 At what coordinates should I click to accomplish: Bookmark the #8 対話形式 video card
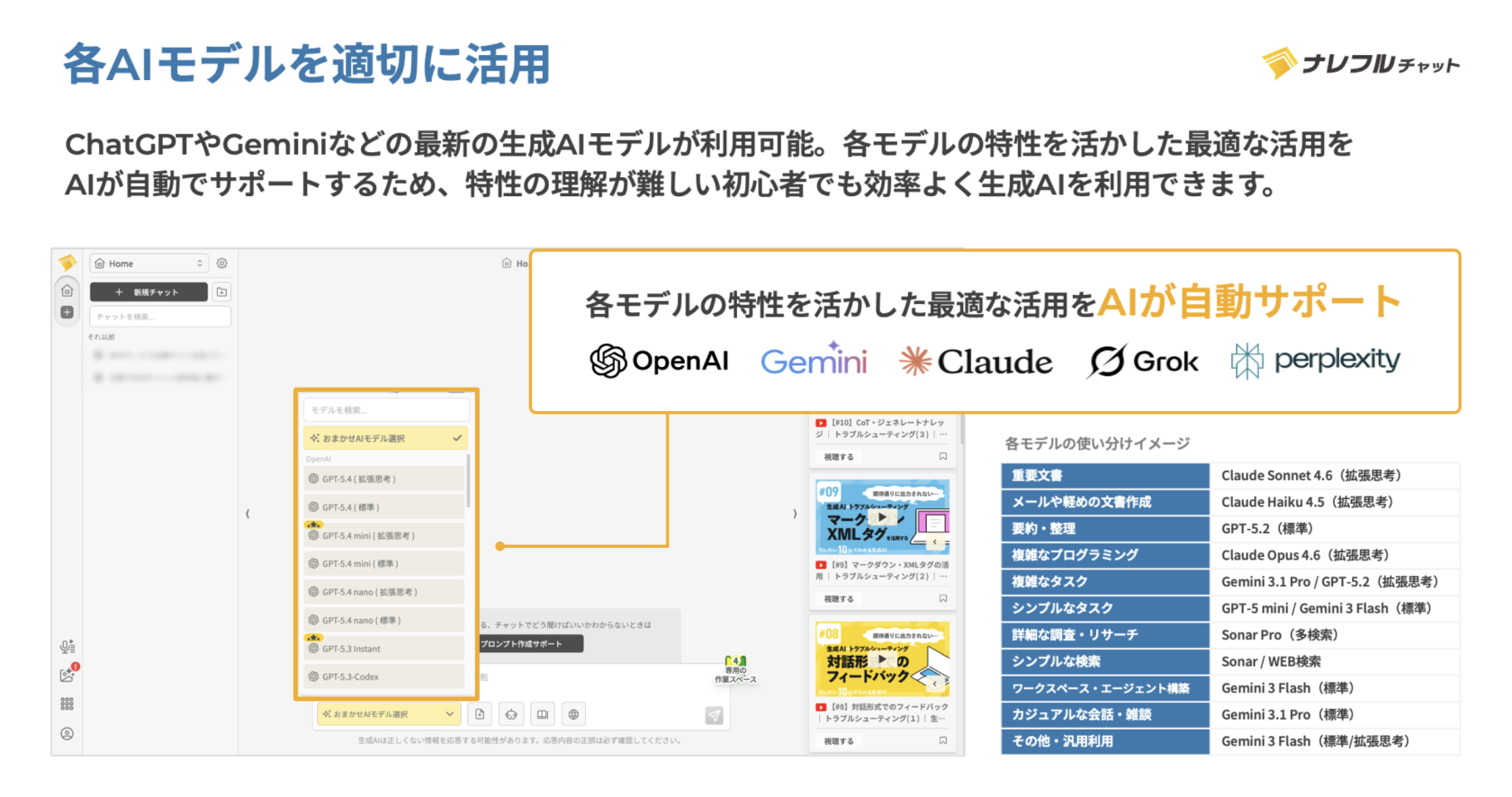(x=943, y=740)
